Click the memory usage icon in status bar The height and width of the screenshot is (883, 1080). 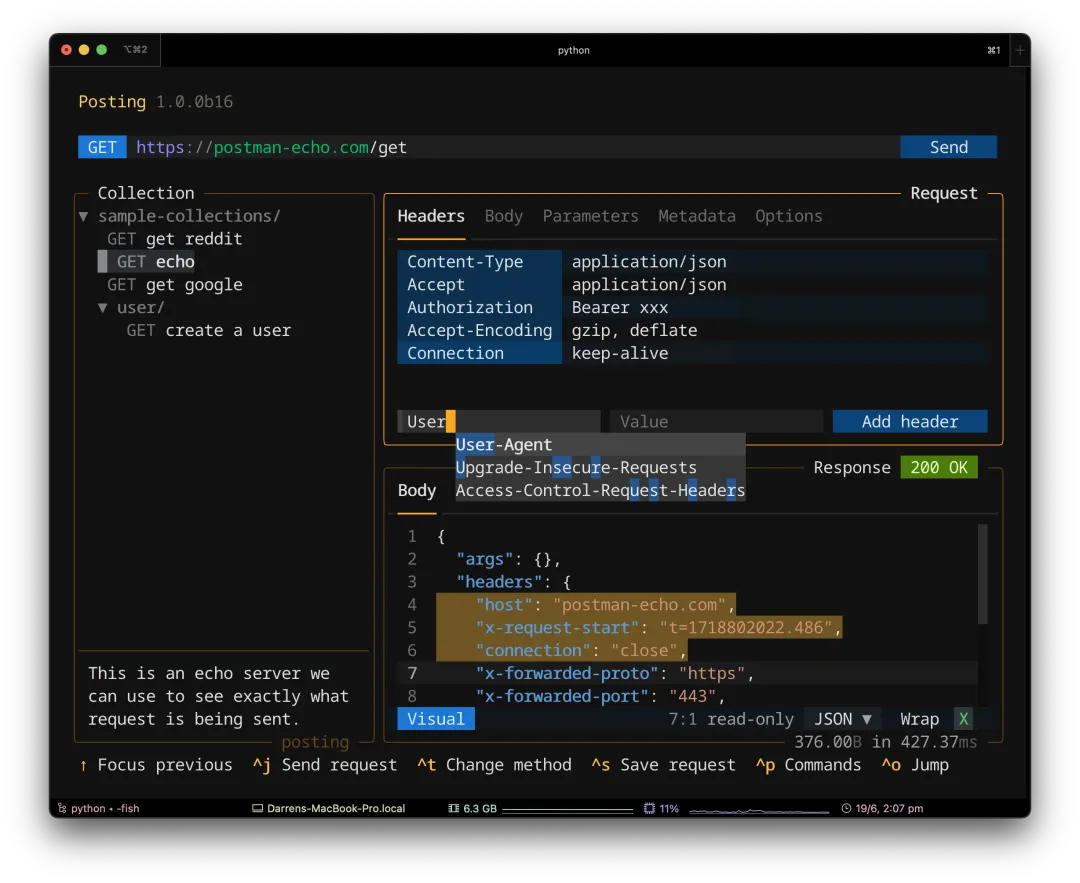coord(454,808)
